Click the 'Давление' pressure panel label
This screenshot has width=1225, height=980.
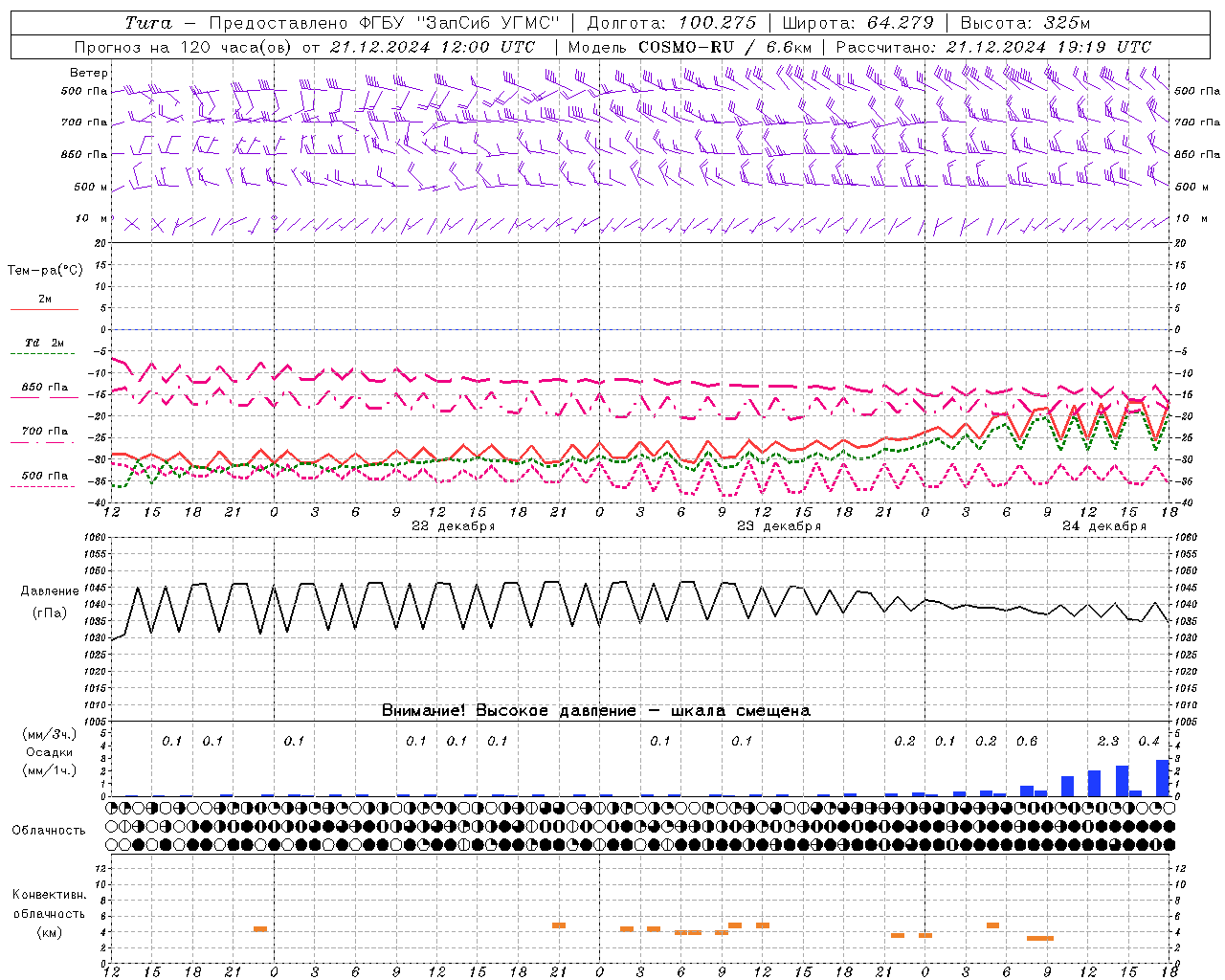50,591
